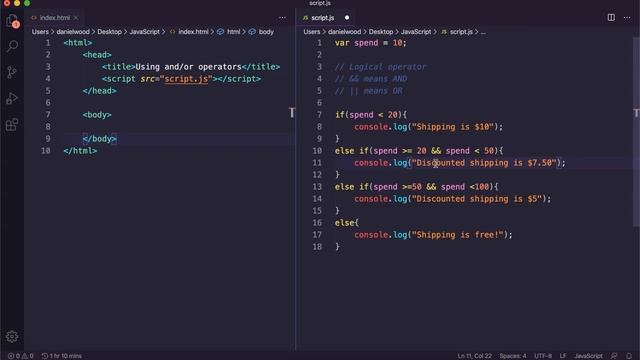Click the 1 hr 10 mins status item
640x360 pixels.
coord(62,356)
